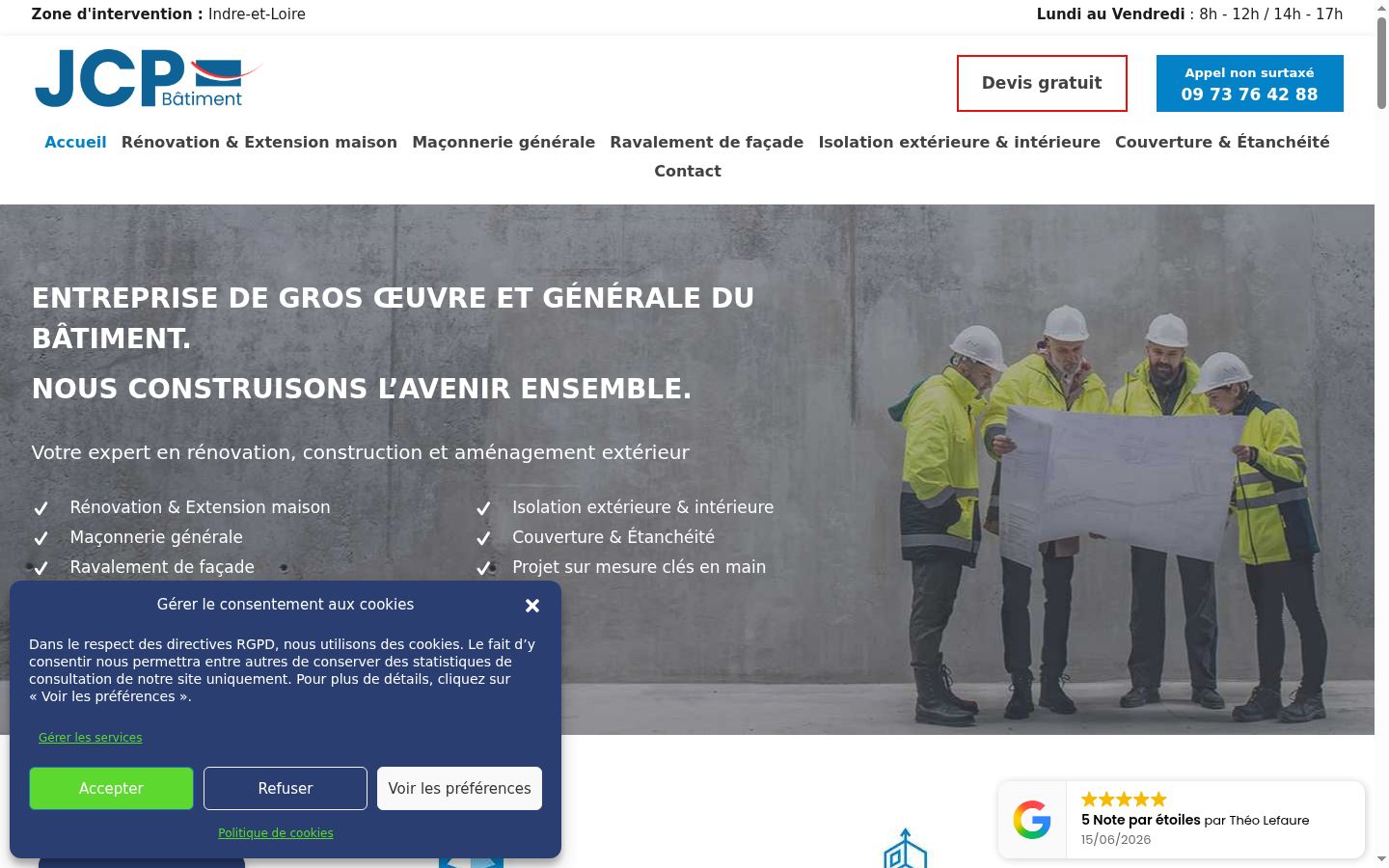The width and height of the screenshot is (1389, 868).
Task: Call the number 09 73 76 42 88
Action: (1250, 83)
